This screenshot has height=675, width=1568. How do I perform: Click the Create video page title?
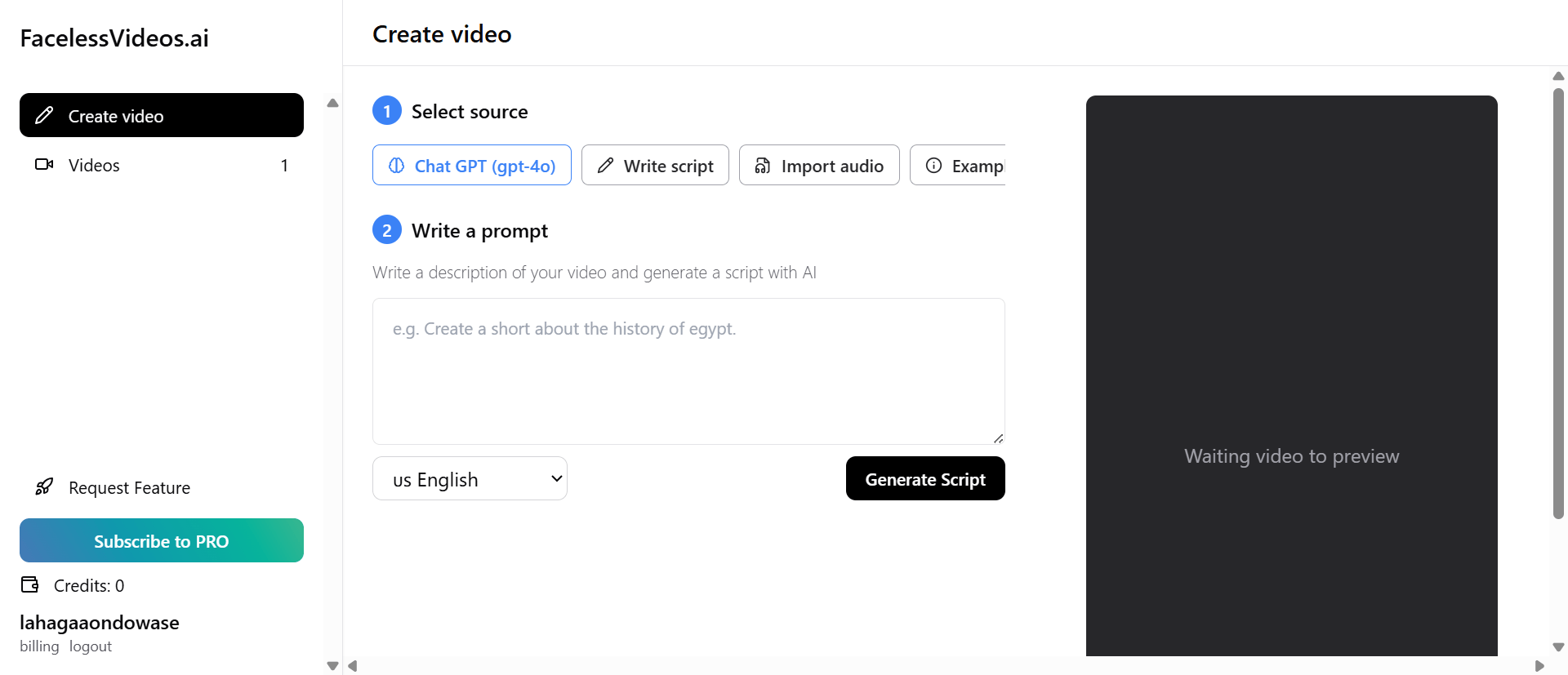click(442, 34)
